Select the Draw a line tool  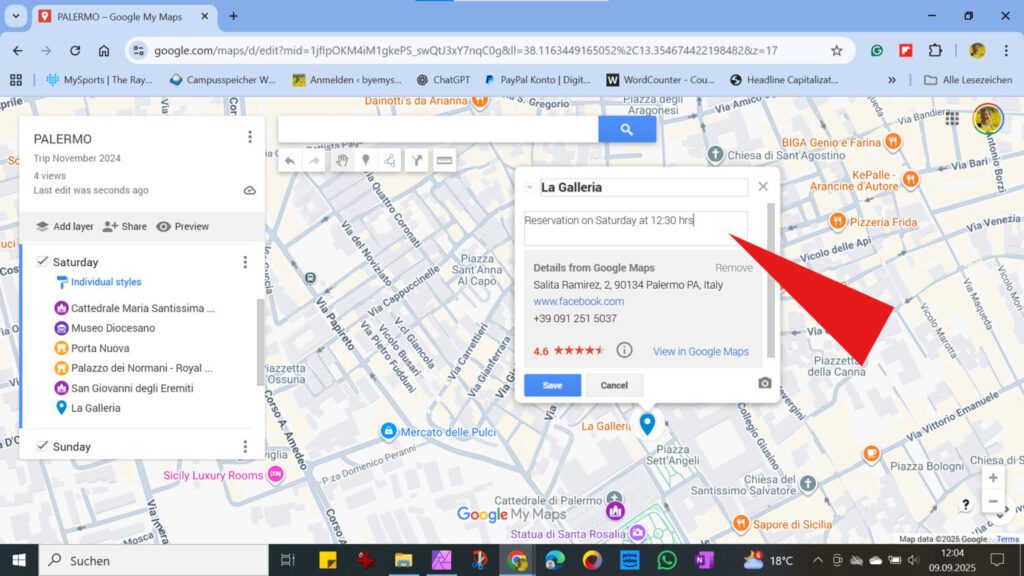point(391,160)
